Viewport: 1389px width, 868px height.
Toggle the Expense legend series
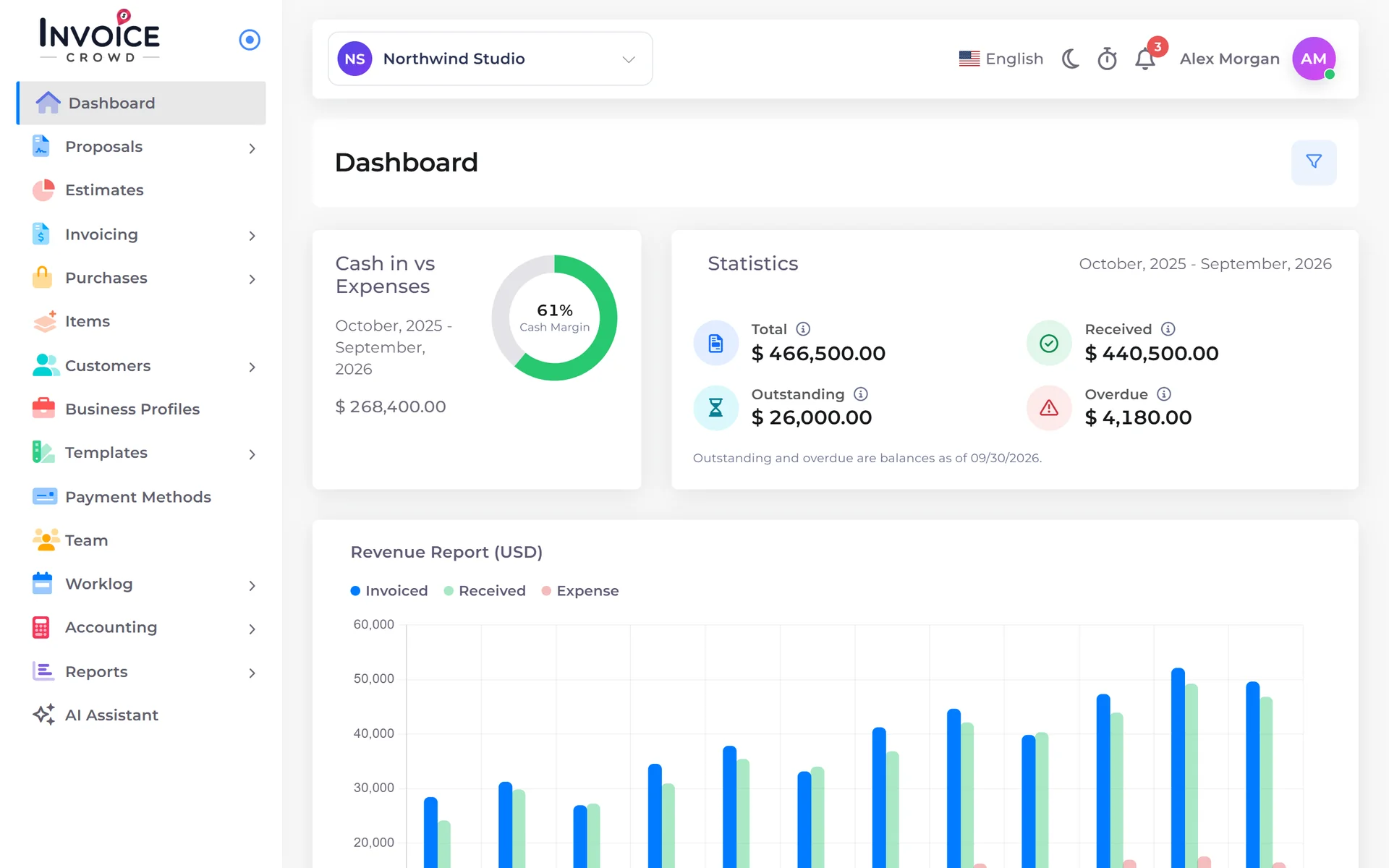click(580, 591)
